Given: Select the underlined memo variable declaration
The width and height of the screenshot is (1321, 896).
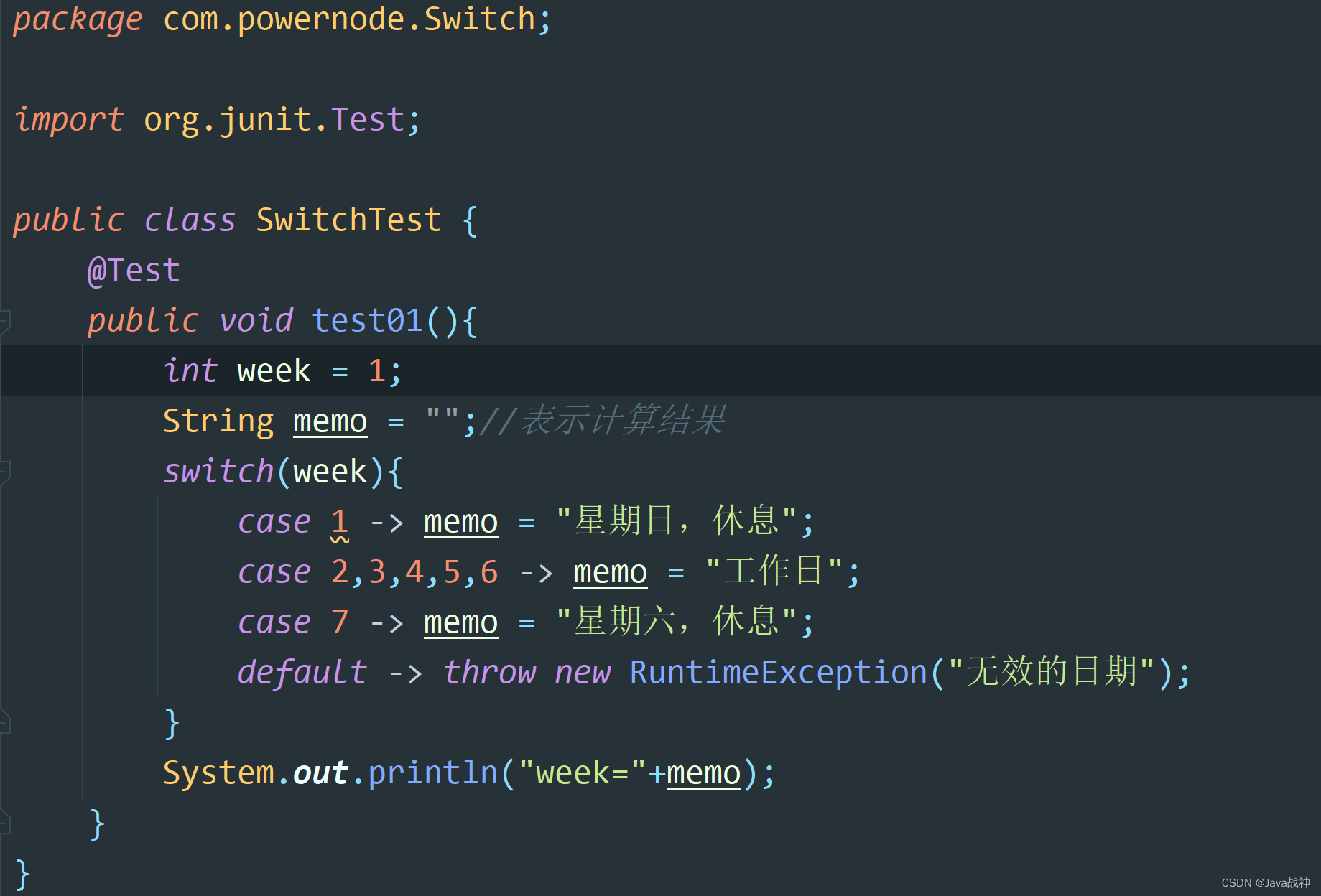Looking at the screenshot, I should (x=329, y=421).
